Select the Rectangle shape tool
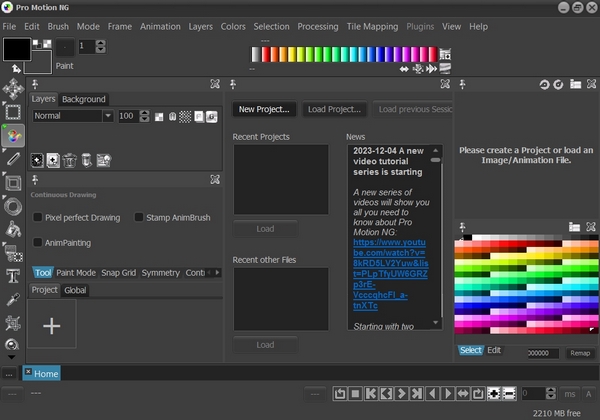The image size is (600, 420). 13,183
